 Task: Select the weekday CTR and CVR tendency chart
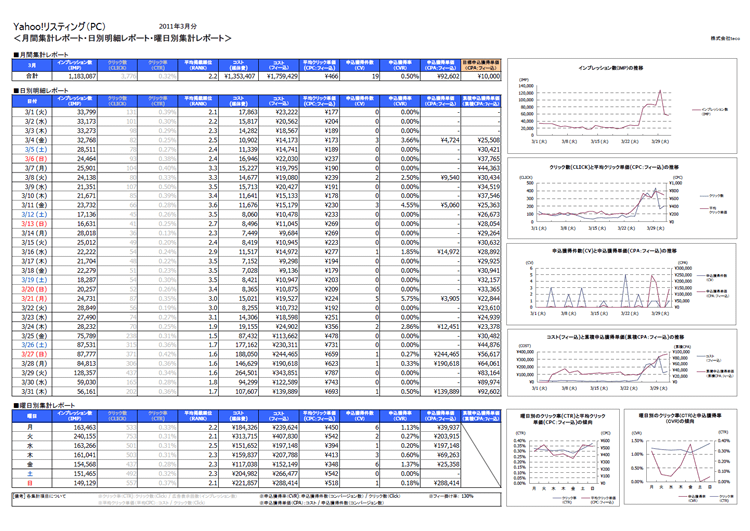(680, 457)
